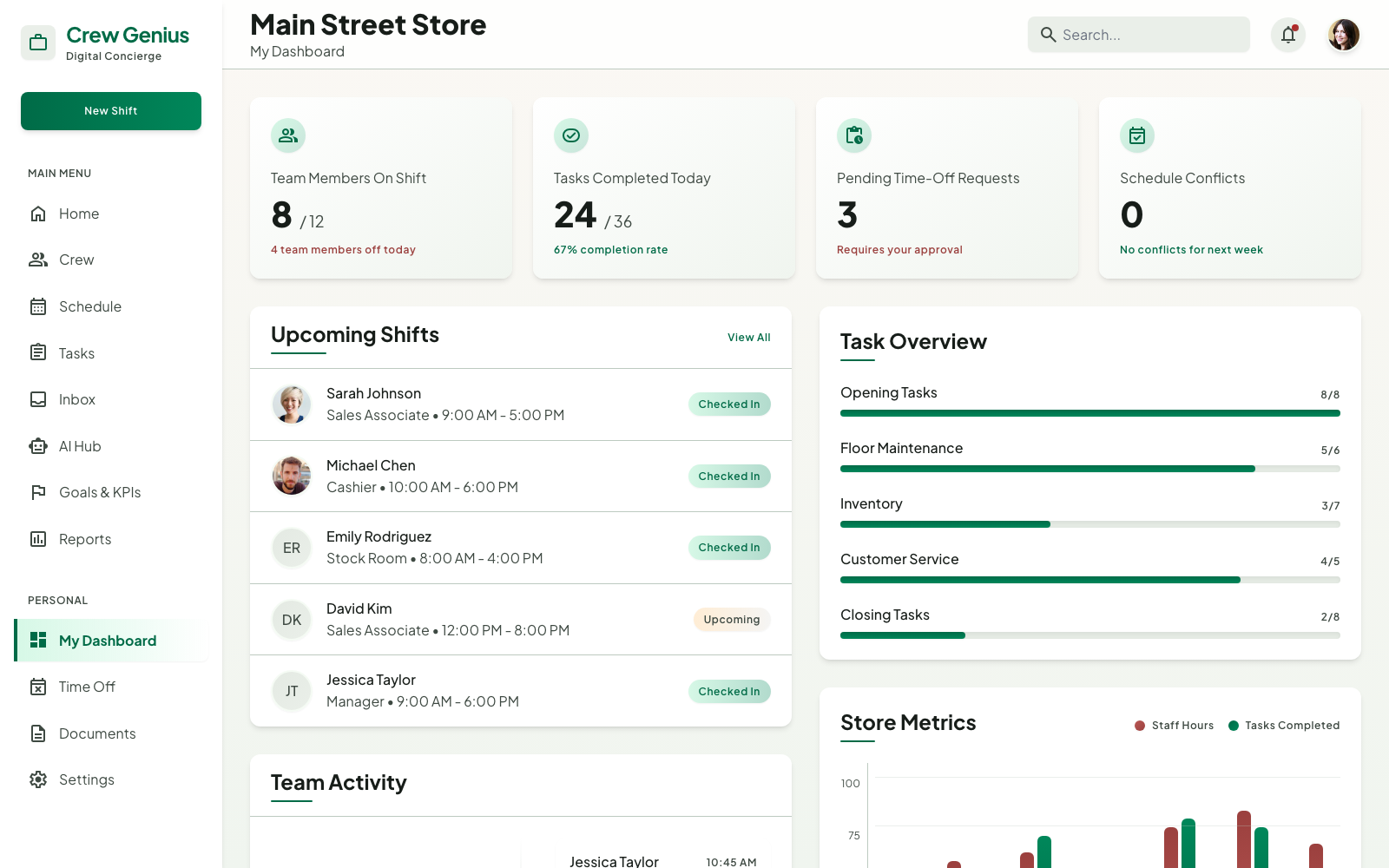Click into the Search field

[x=1139, y=35]
